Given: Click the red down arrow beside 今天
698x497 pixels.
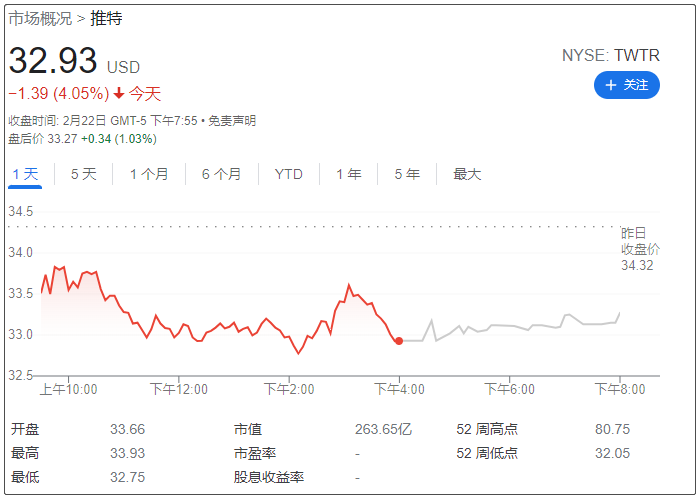Looking at the screenshot, I should [x=119, y=94].
